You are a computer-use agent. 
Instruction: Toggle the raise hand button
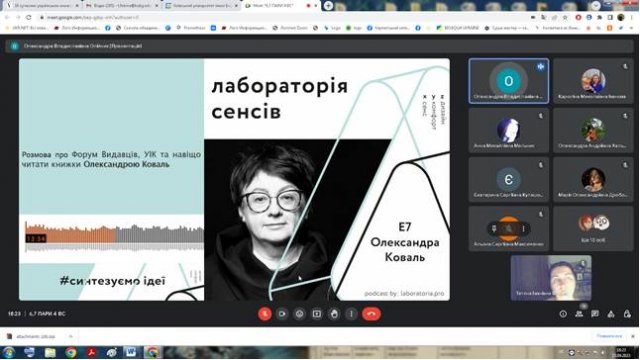(x=334, y=314)
